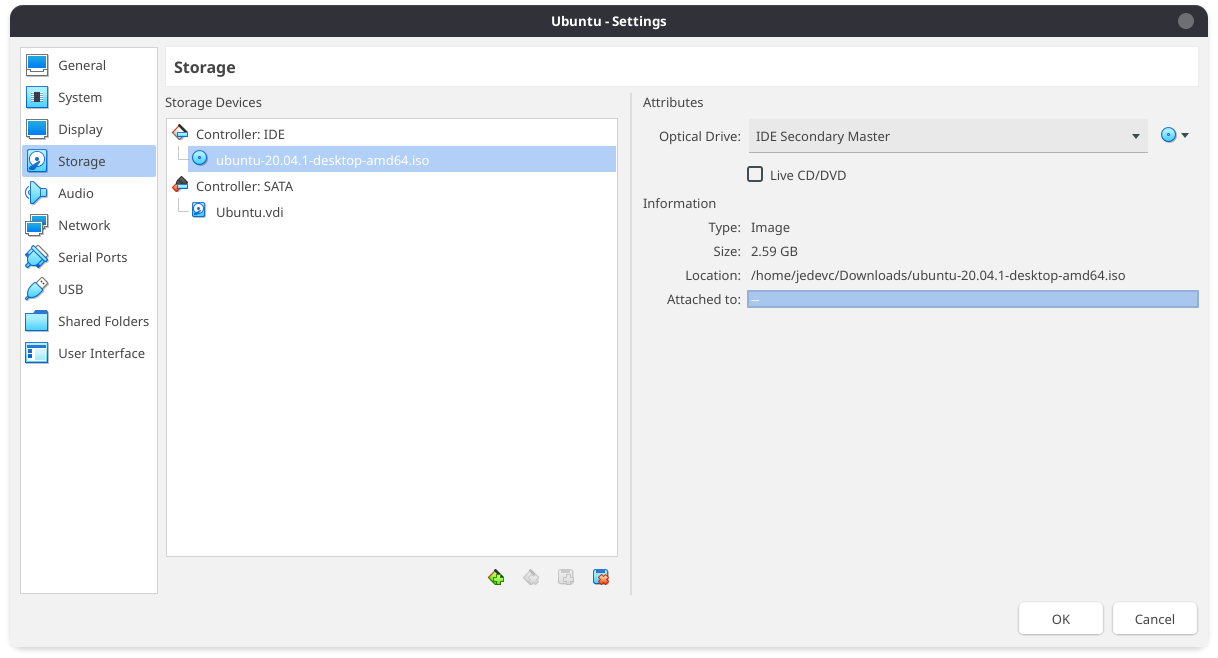Open the choose optical disk file menu
Viewport: 1218px width, 658px height.
coord(1174,136)
